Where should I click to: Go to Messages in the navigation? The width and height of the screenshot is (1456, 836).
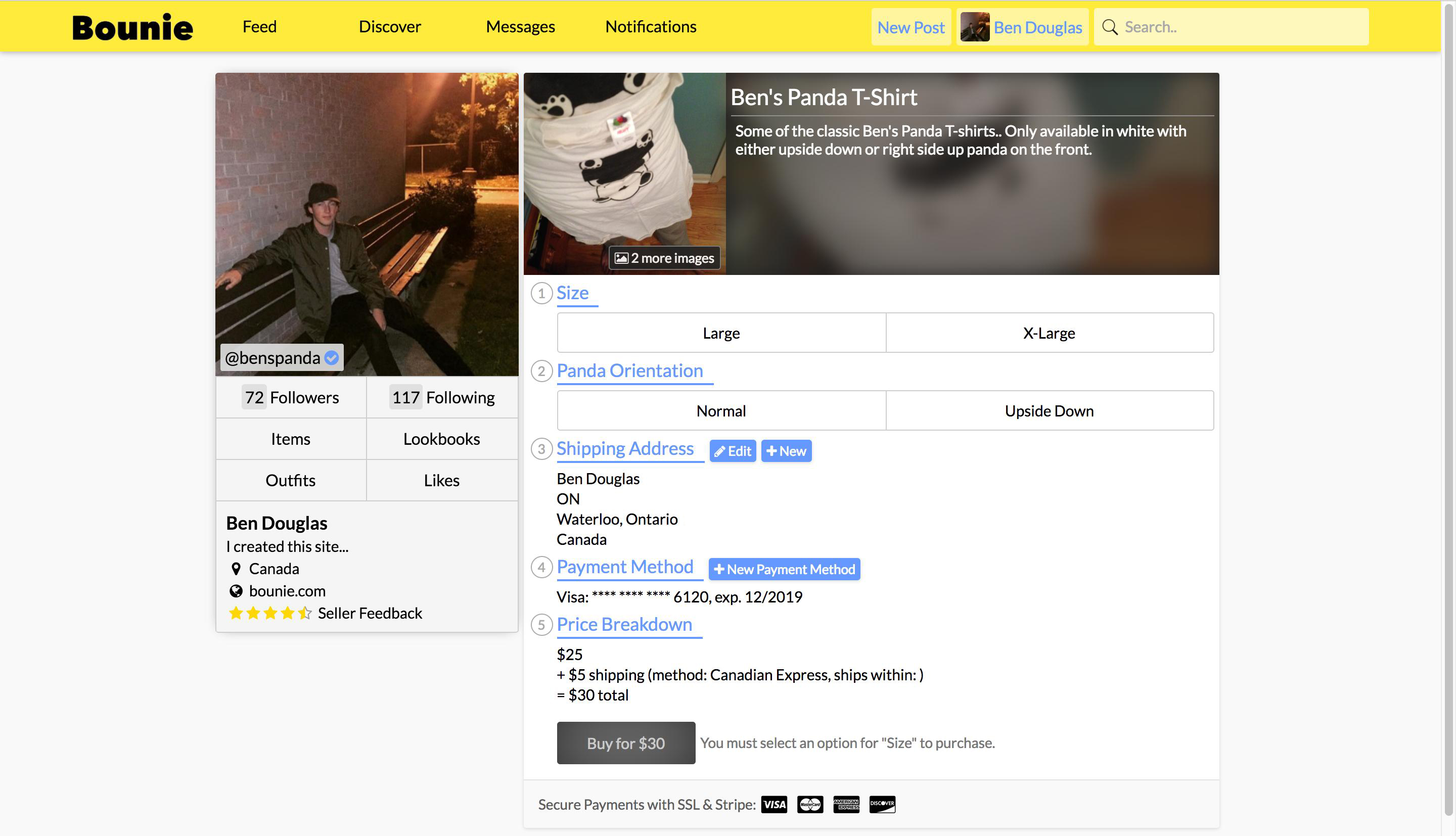(520, 26)
